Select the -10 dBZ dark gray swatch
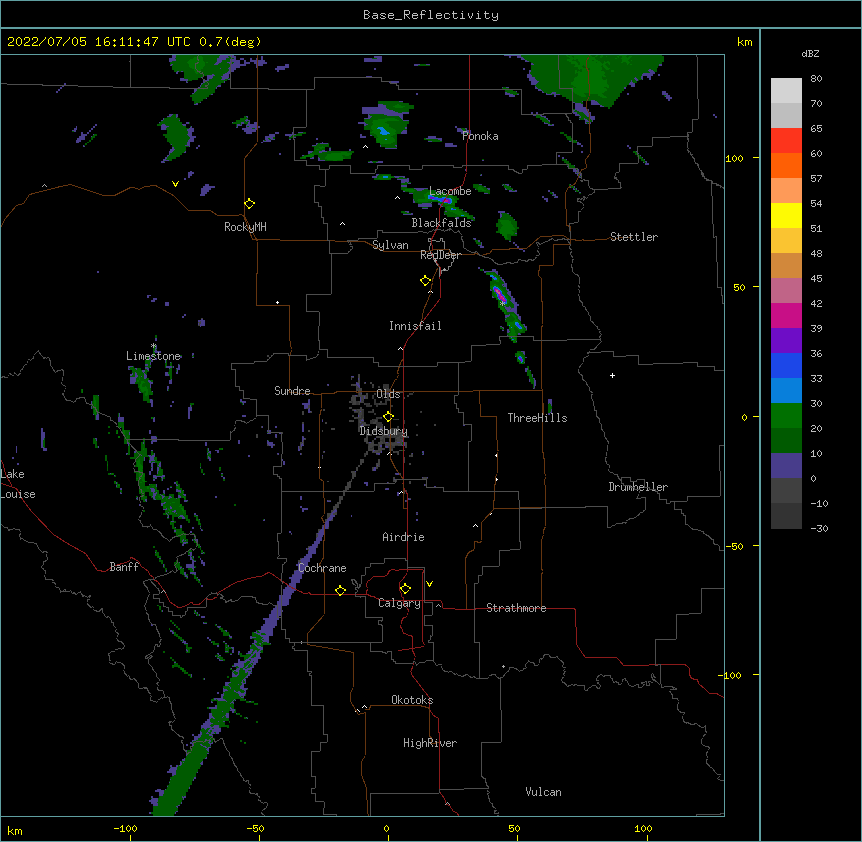This screenshot has width=862, height=842. point(786,516)
